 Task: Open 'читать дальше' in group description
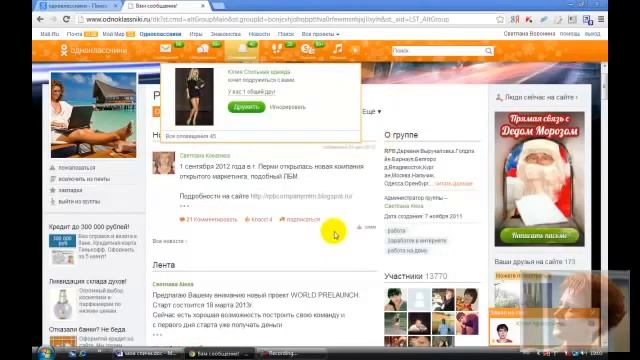(453, 184)
